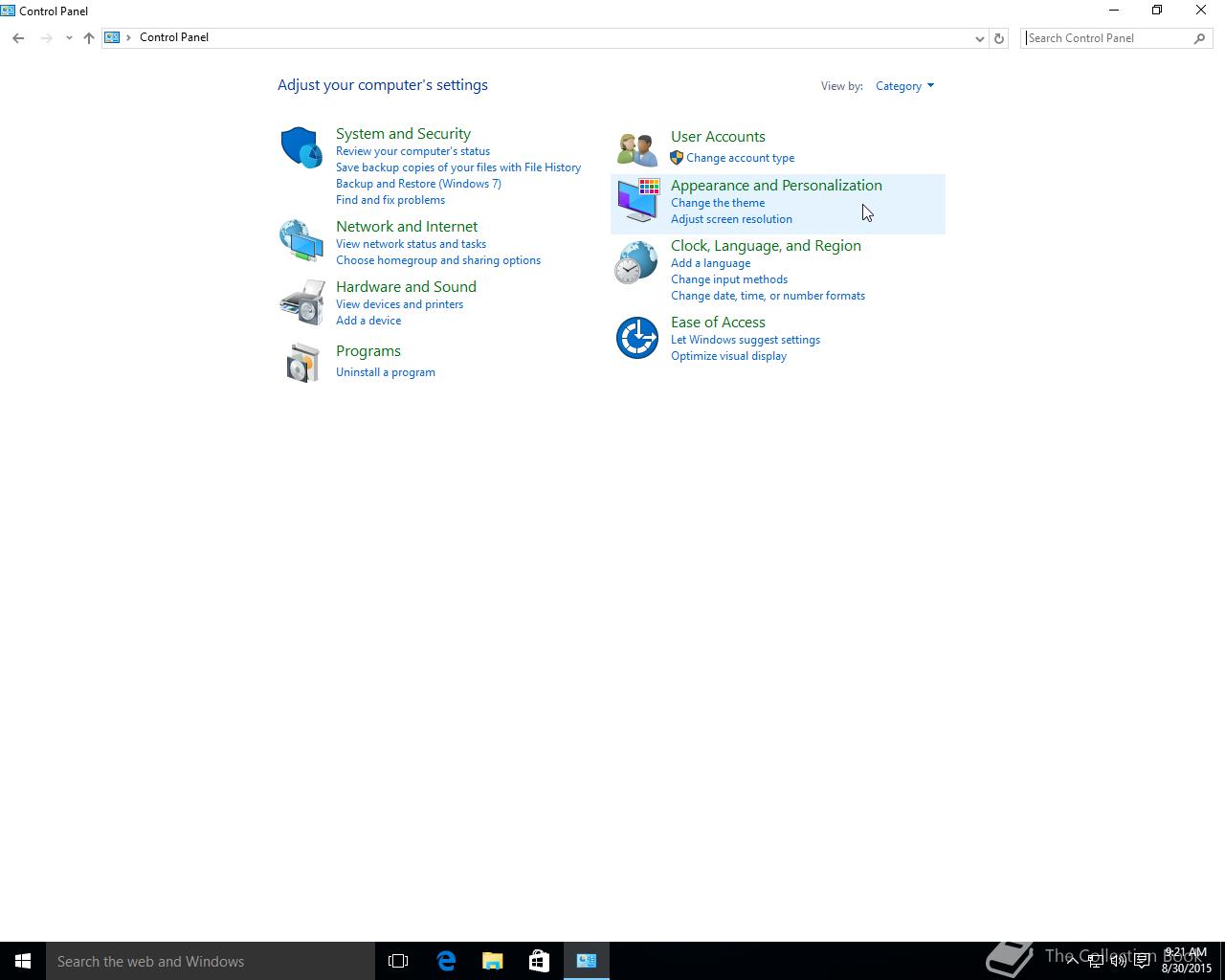Click the Ease of Access icon

pos(636,338)
